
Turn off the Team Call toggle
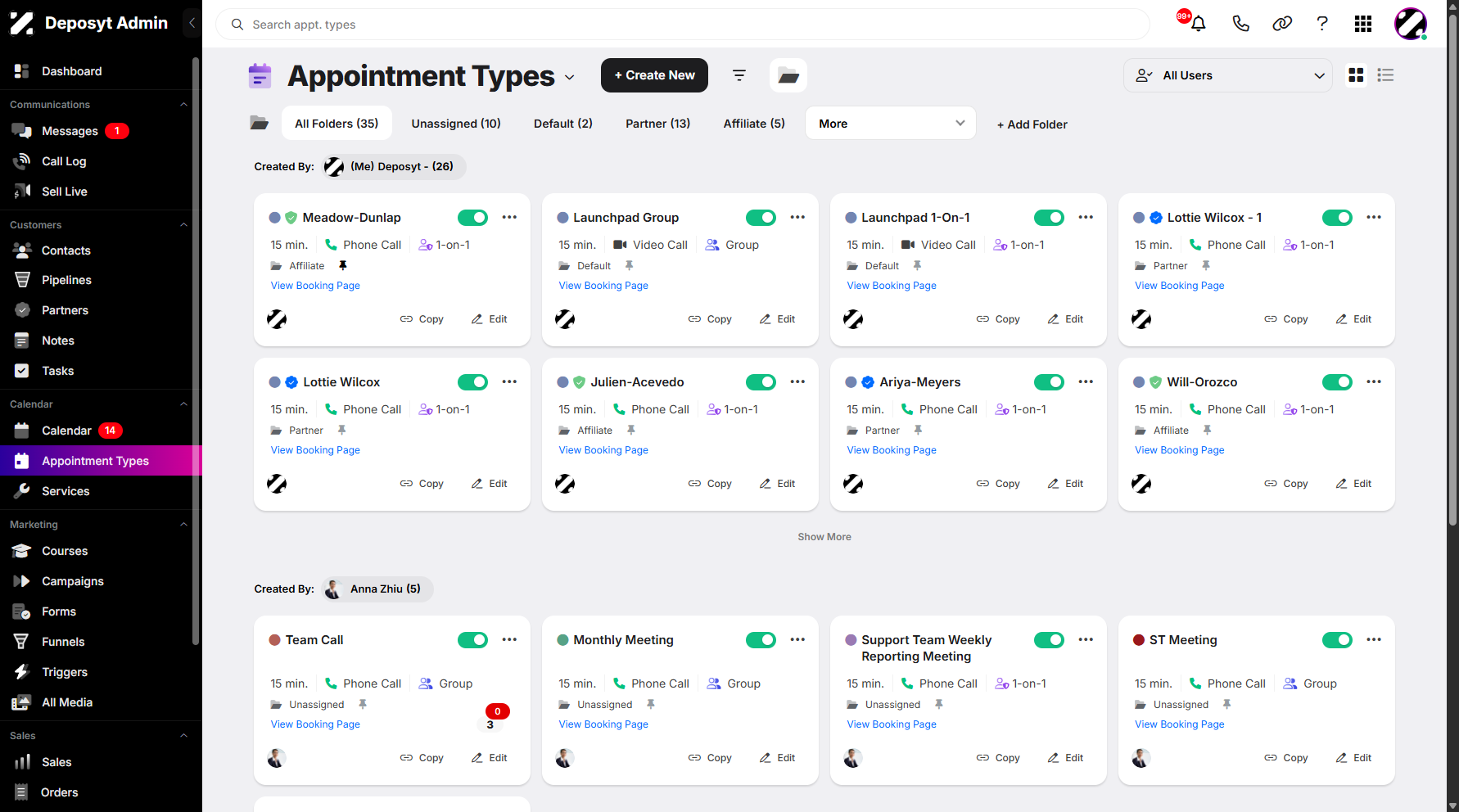pyautogui.click(x=472, y=639)
